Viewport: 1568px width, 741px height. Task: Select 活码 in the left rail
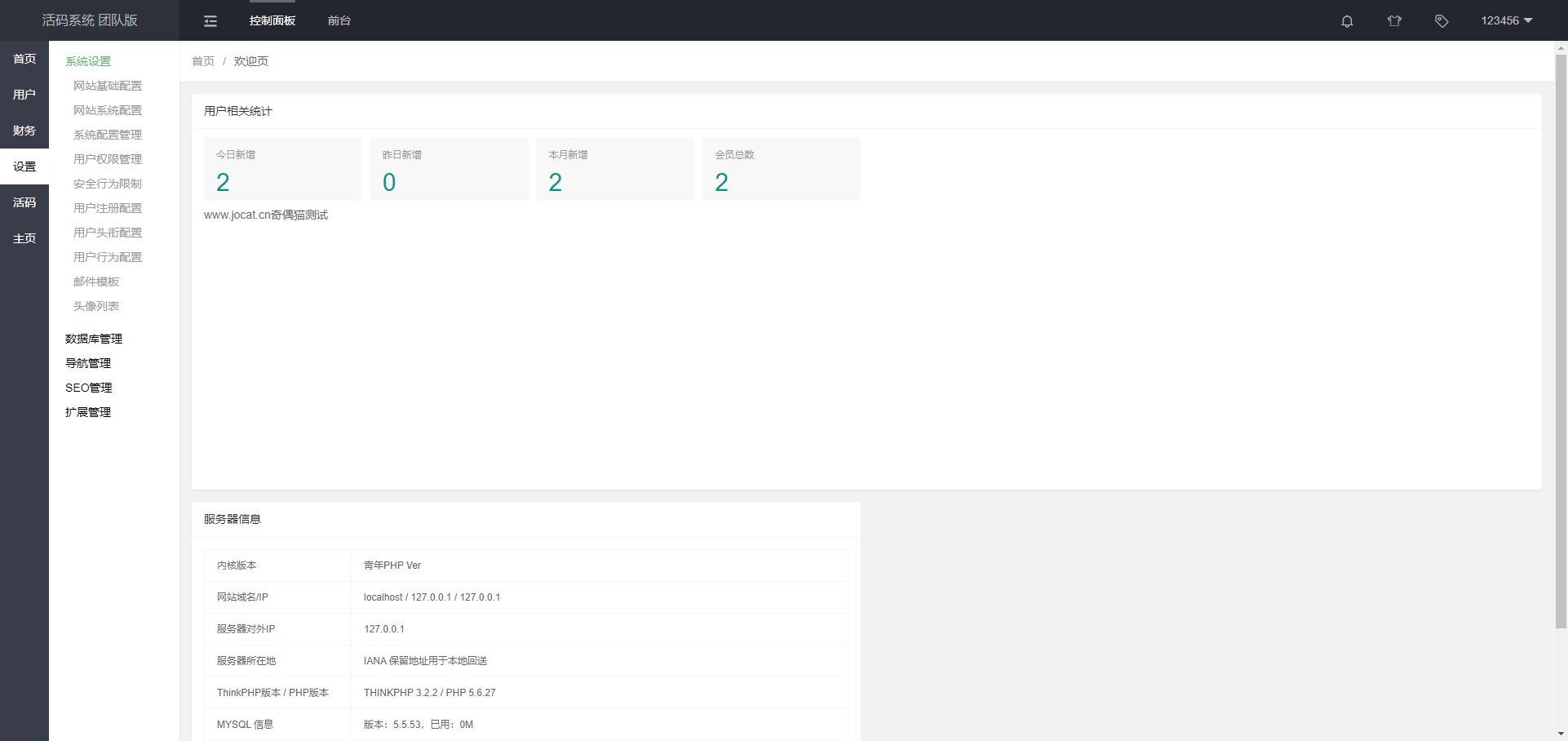click(x=24, y=202)
